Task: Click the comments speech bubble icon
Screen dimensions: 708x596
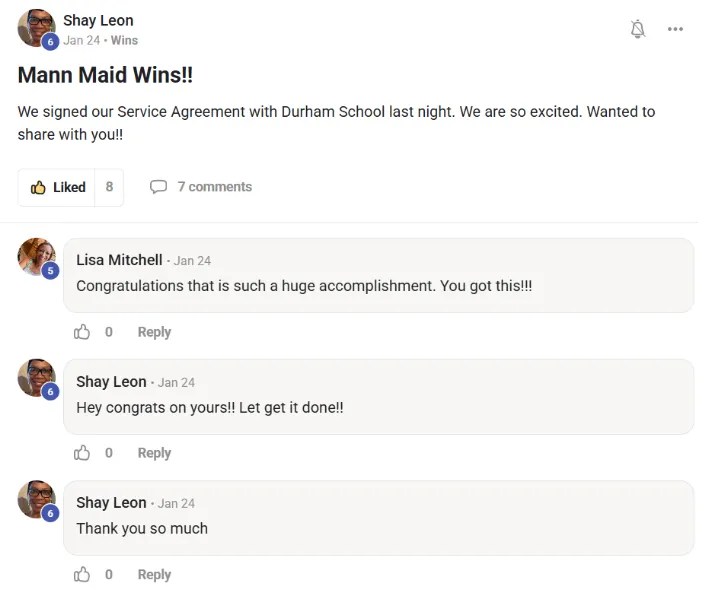Action: click(x=158, y=187)
